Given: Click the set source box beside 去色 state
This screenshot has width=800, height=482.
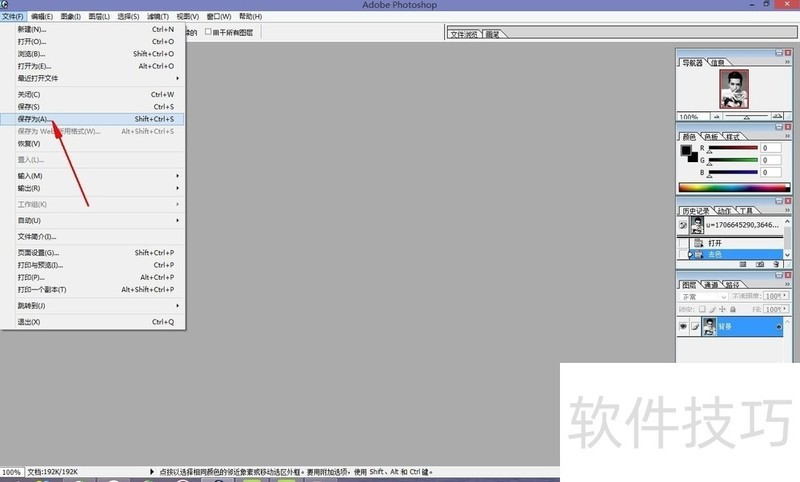Looking at the screenshot, I should (x=683, y=254).
